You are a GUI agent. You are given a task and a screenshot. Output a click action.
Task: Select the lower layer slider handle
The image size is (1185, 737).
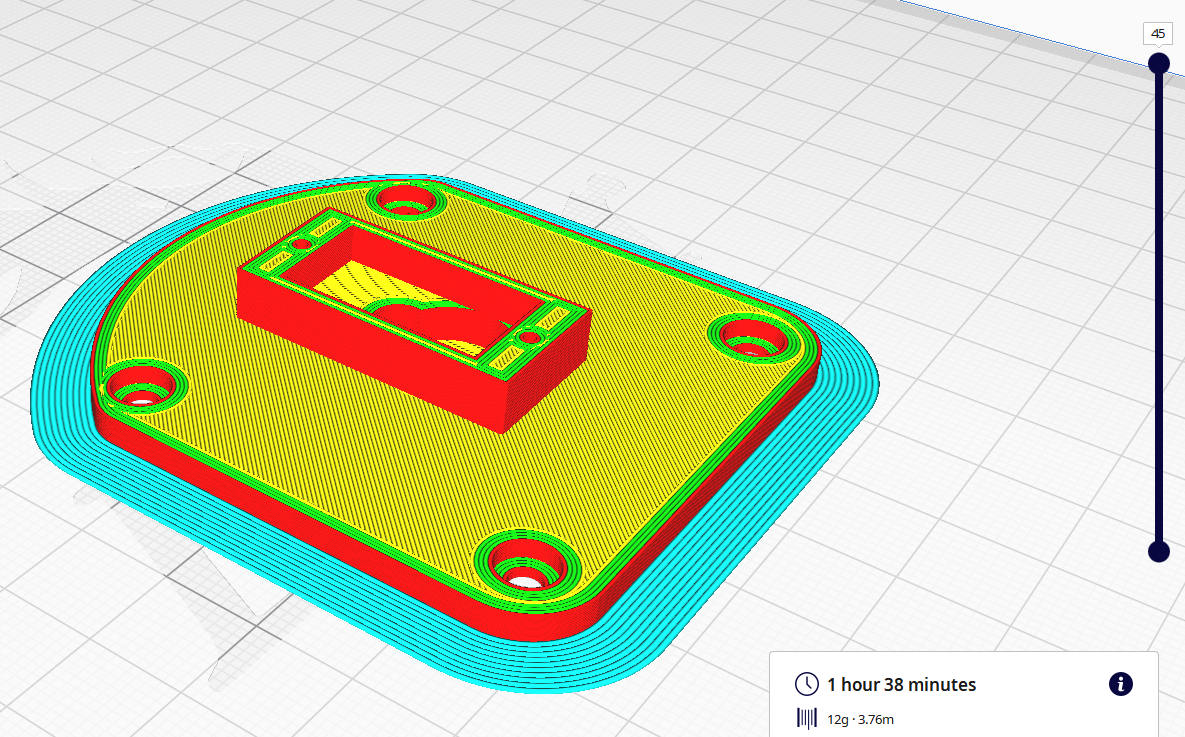click(x=1159, y=552)
